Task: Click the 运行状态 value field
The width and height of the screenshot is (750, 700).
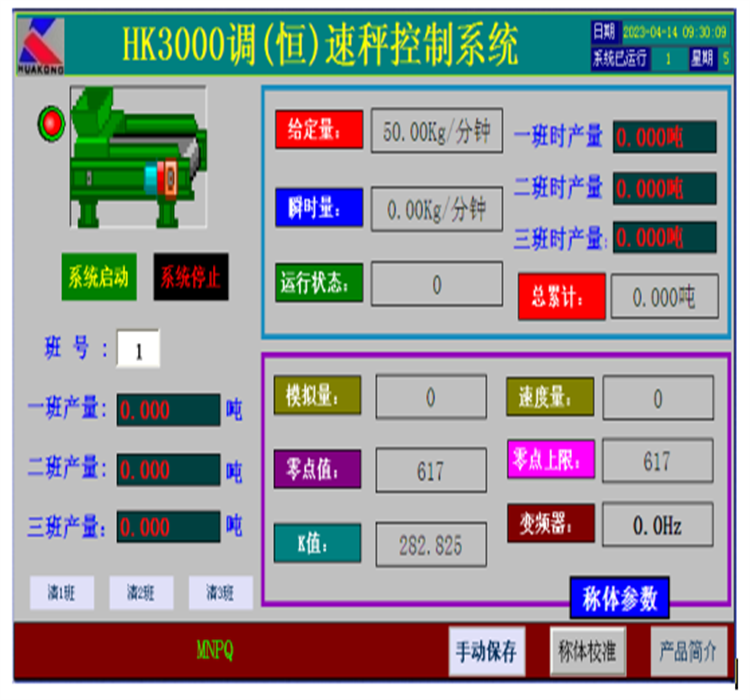Action: 437,284
